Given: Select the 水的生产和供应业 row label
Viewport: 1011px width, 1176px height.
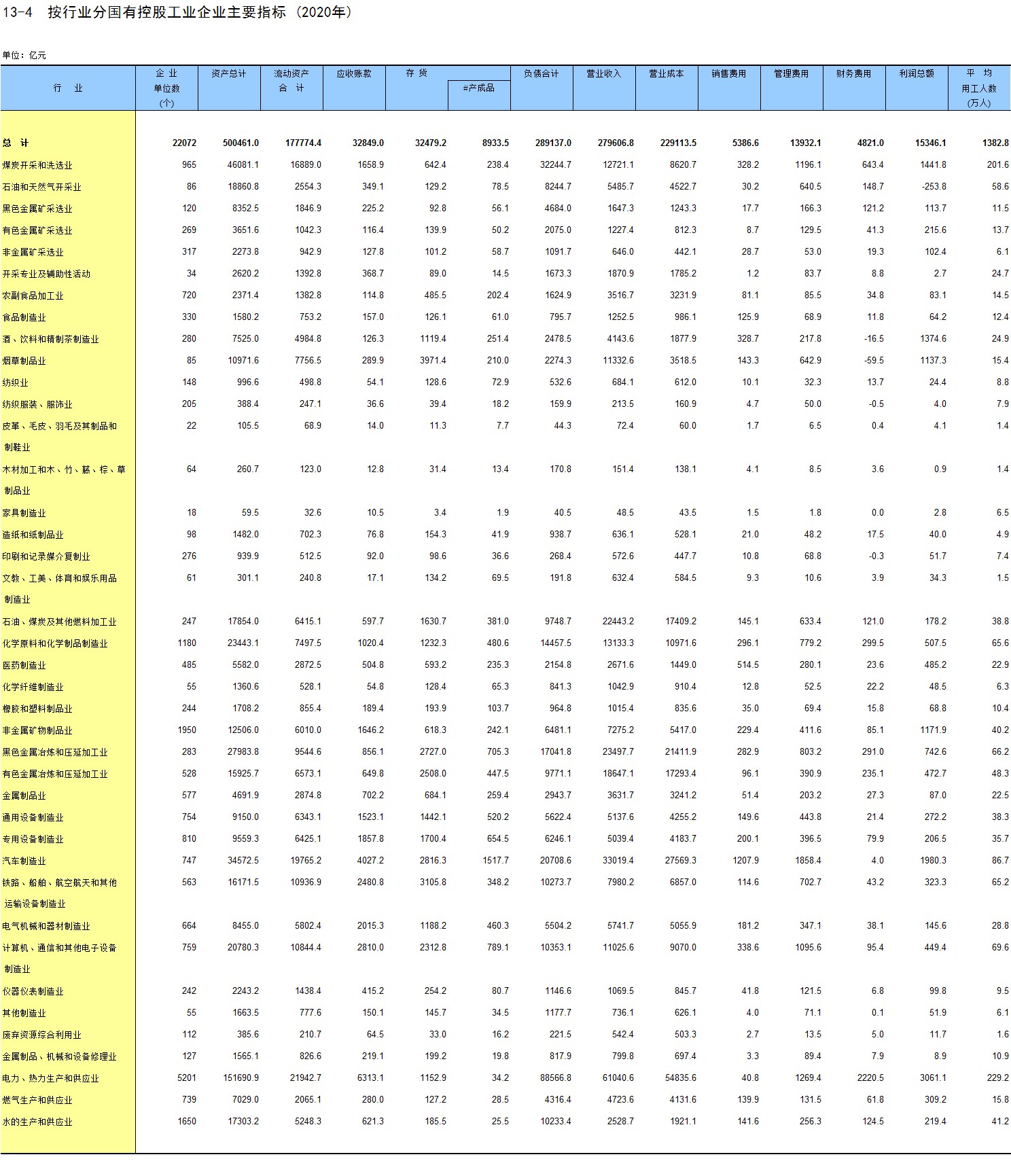Looking at the screenshot, I should pos(37,1122).
